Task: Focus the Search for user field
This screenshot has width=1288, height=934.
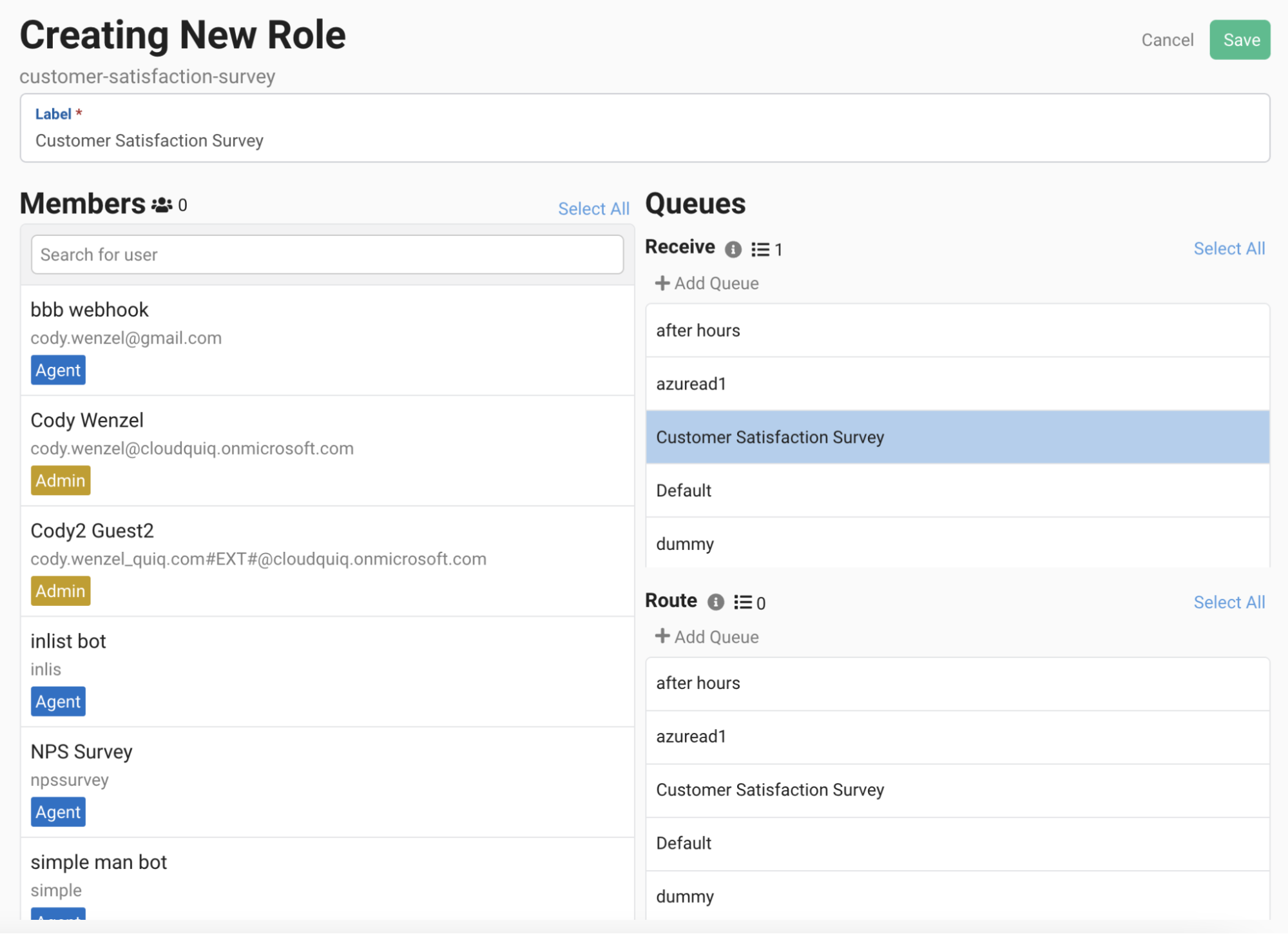Action: (x=327, y=255)
